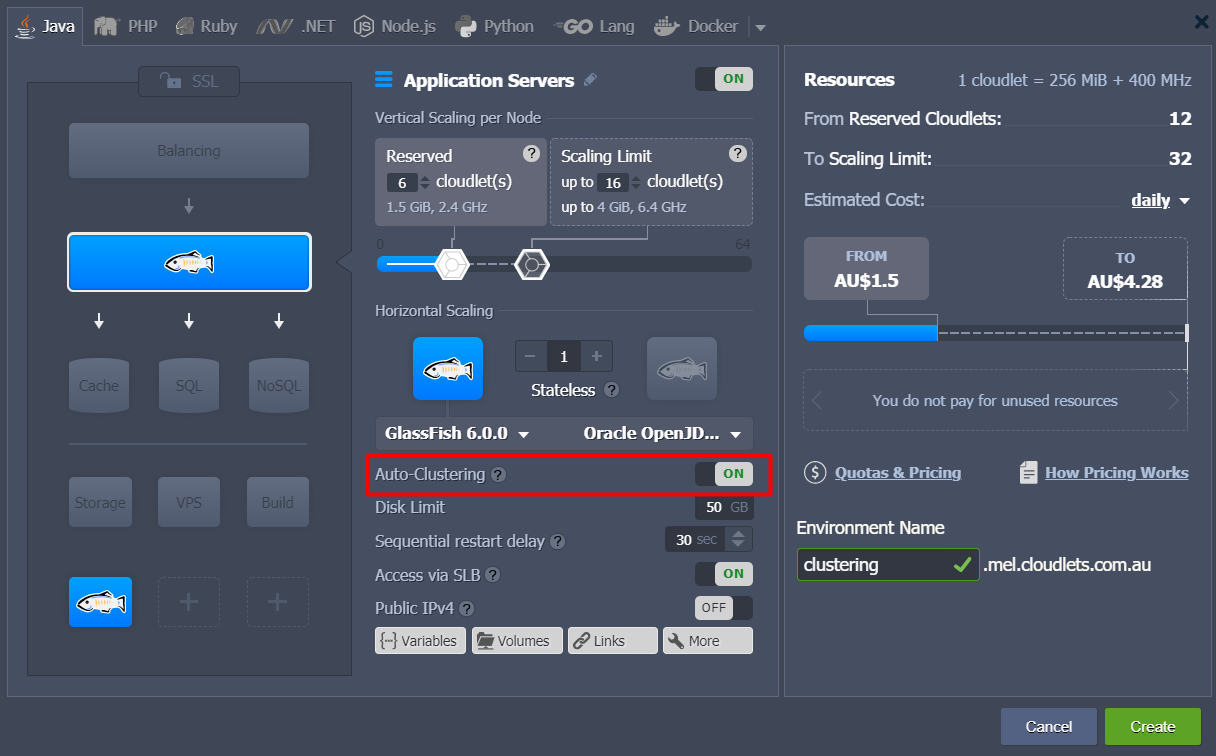Click the Scaling Limit cloudlets field
The image size is (1216, 756).
tap(613, 183)
